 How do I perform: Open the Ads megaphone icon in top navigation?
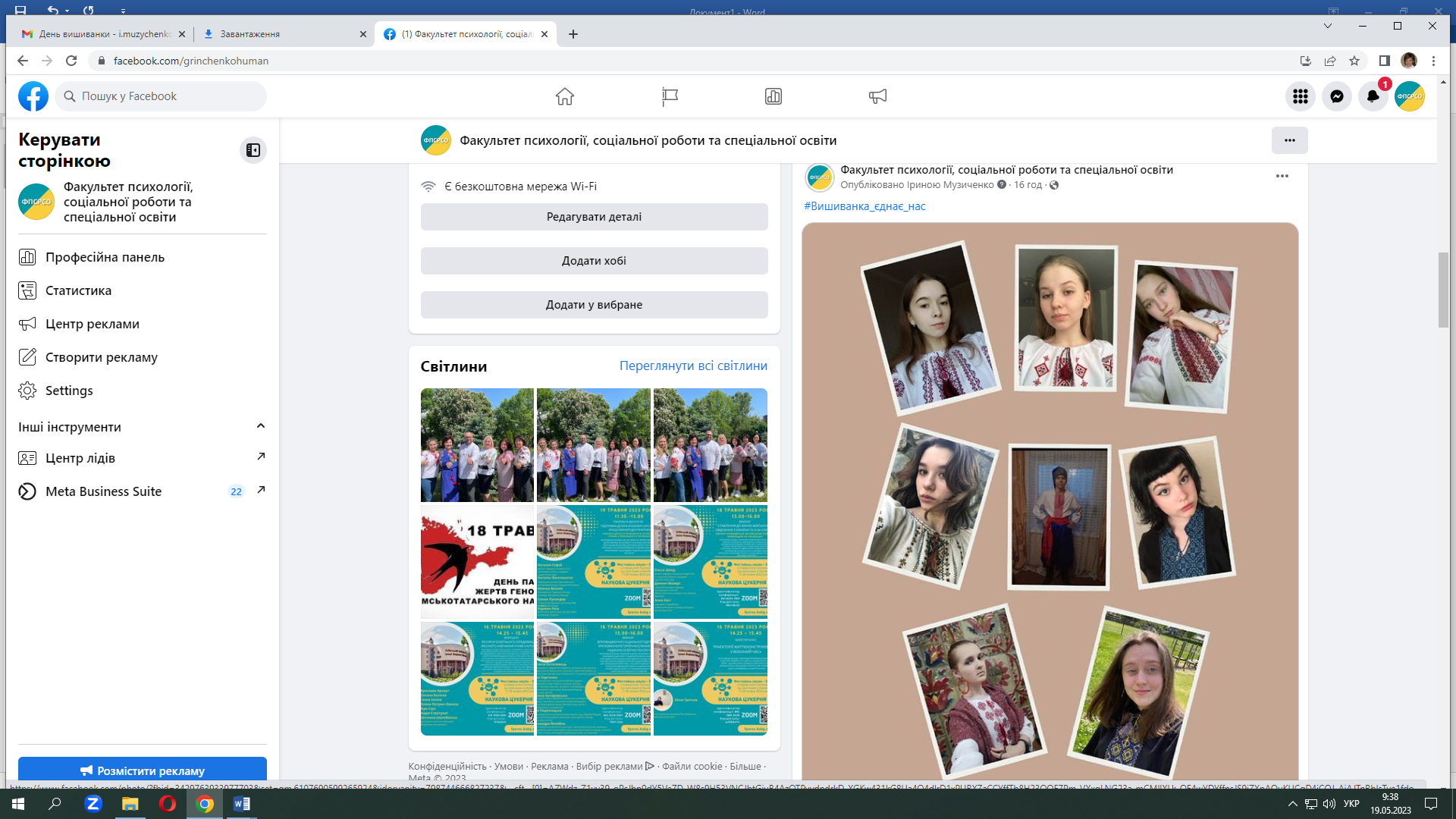pyautogui.click(x=877, y=96)
